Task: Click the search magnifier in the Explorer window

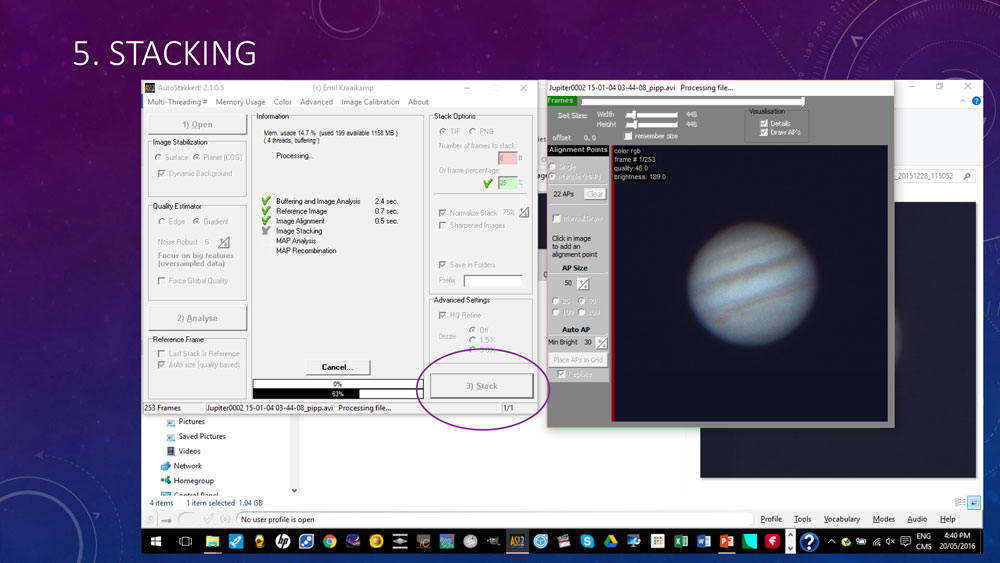Action: 967,176
